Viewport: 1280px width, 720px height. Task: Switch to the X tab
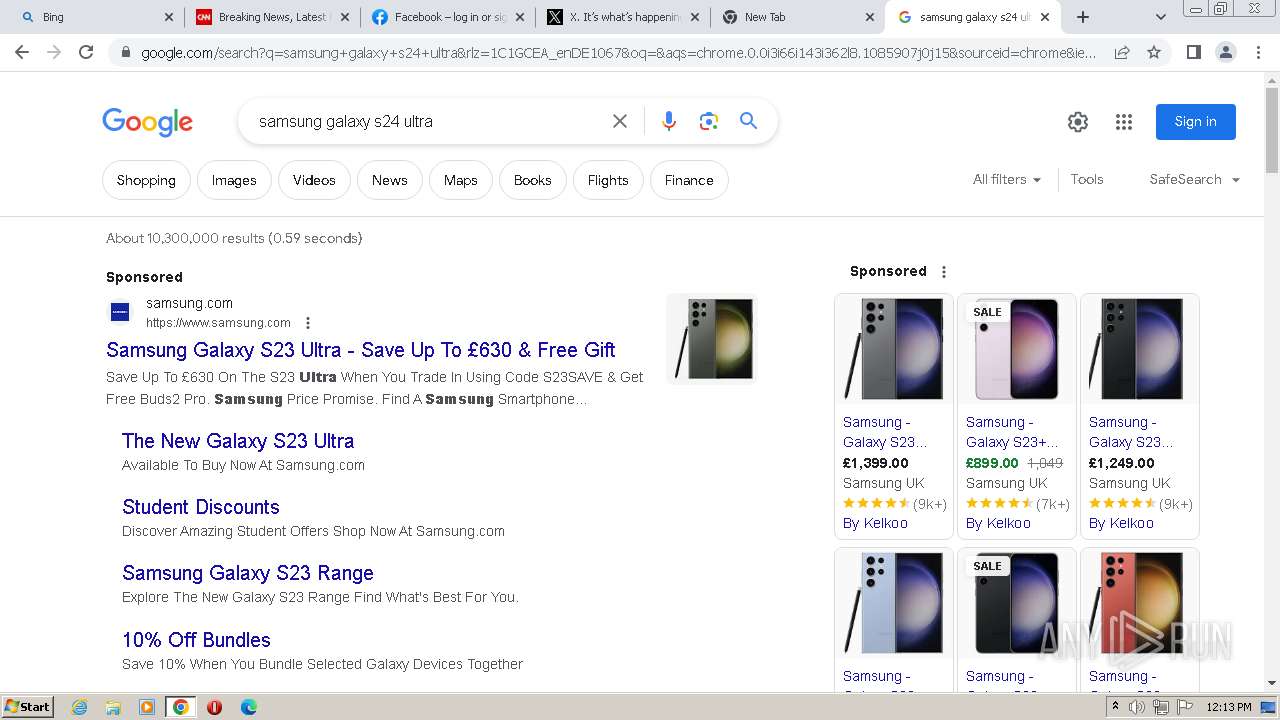[622, 17]
